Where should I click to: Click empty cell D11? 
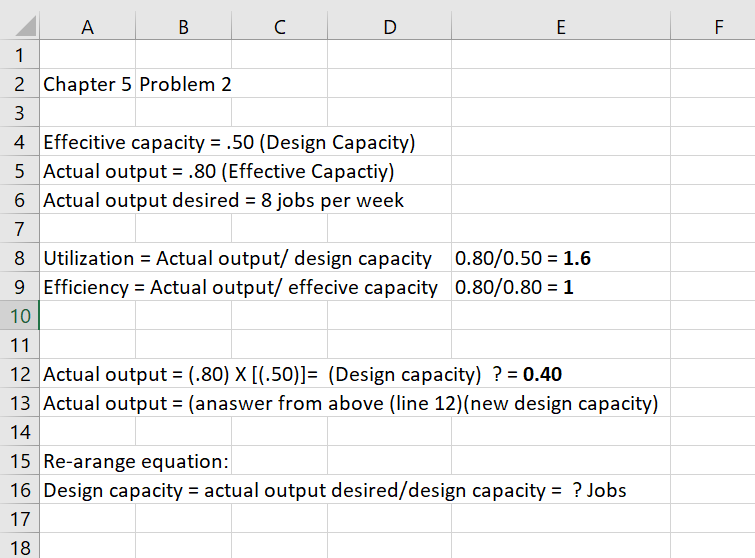tap(390, 345)
